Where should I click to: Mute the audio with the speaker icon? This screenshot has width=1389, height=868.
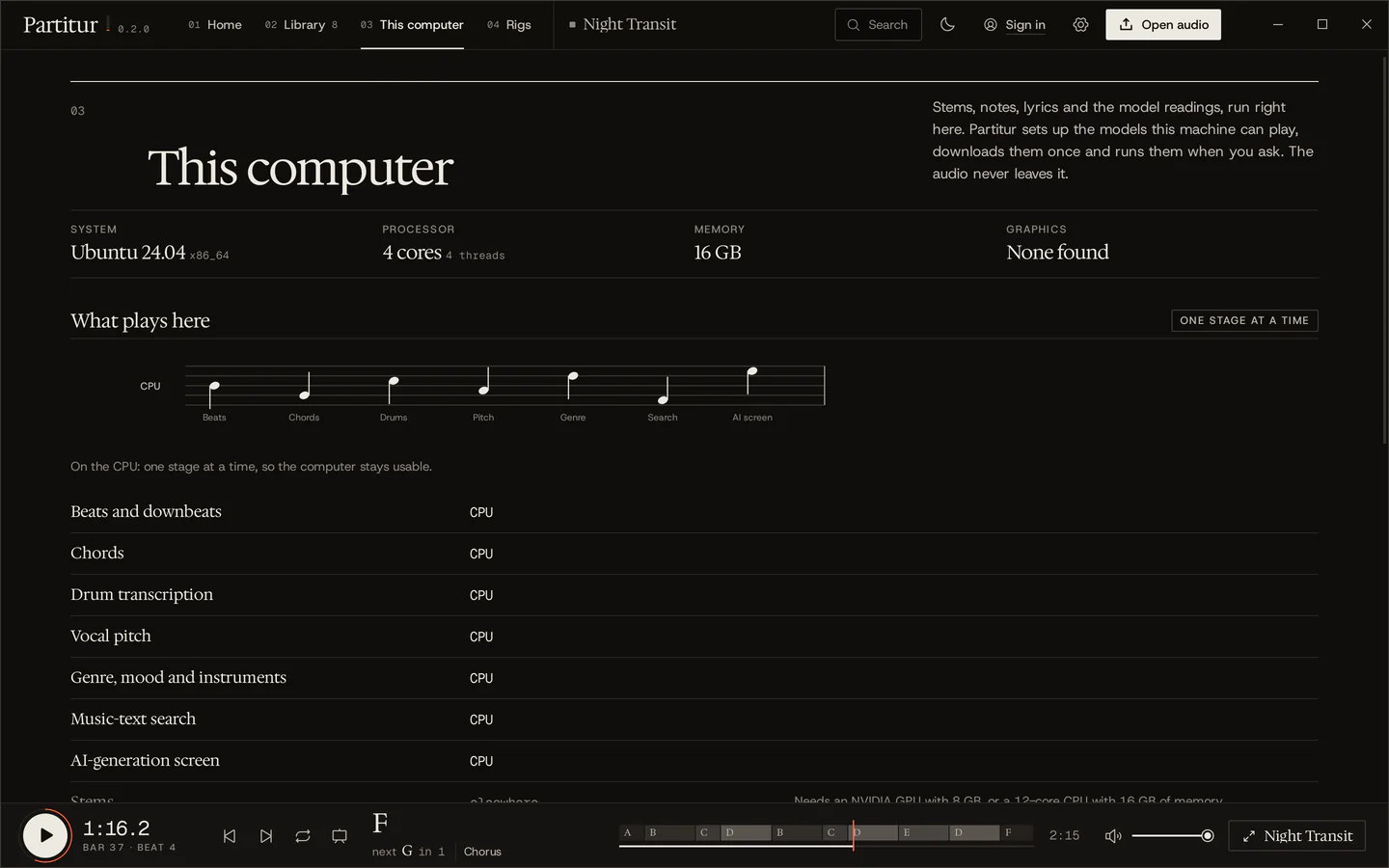click(1113, 836)
